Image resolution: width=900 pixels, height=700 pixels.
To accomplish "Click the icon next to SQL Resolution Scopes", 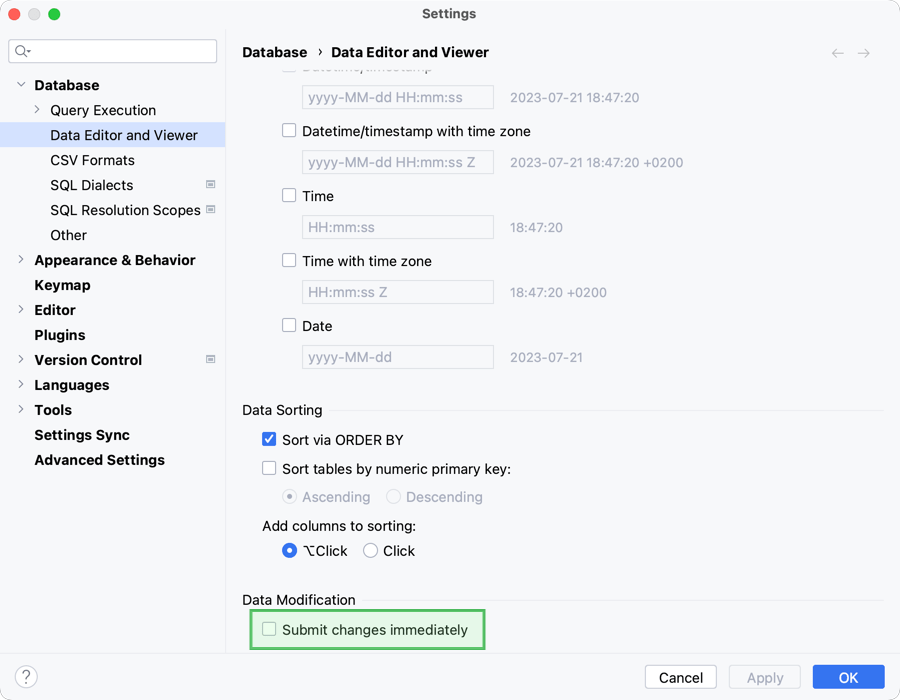I will click(x=209, y=210).
